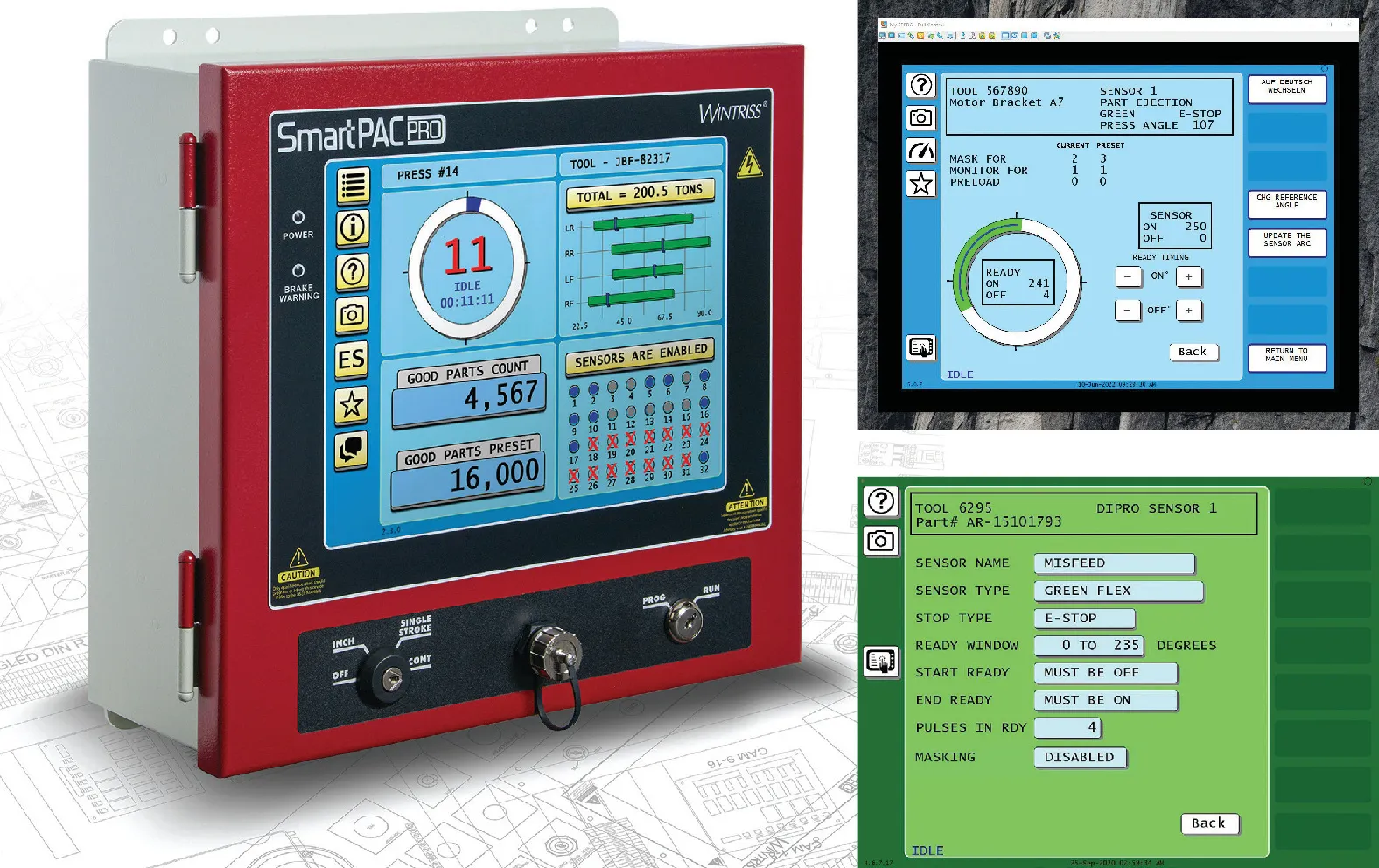
Task: Toggle the MASKING field showing DISABLED
Action: tap(1080, 757)
